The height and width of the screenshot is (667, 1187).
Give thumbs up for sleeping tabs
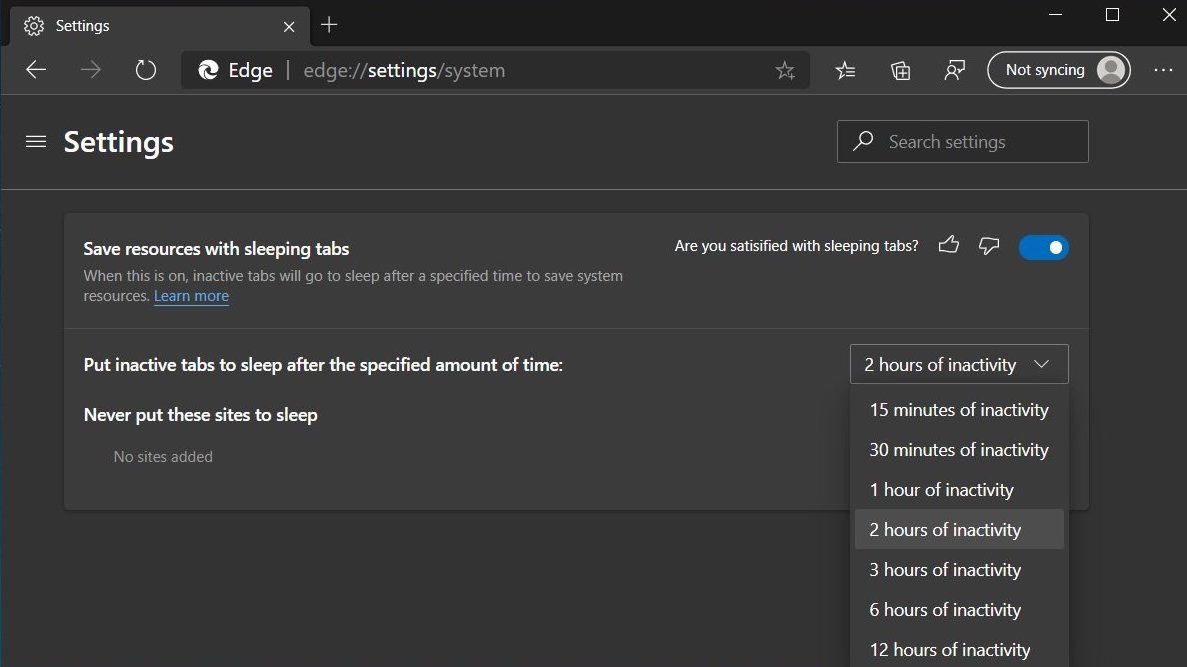click(949, 245)
